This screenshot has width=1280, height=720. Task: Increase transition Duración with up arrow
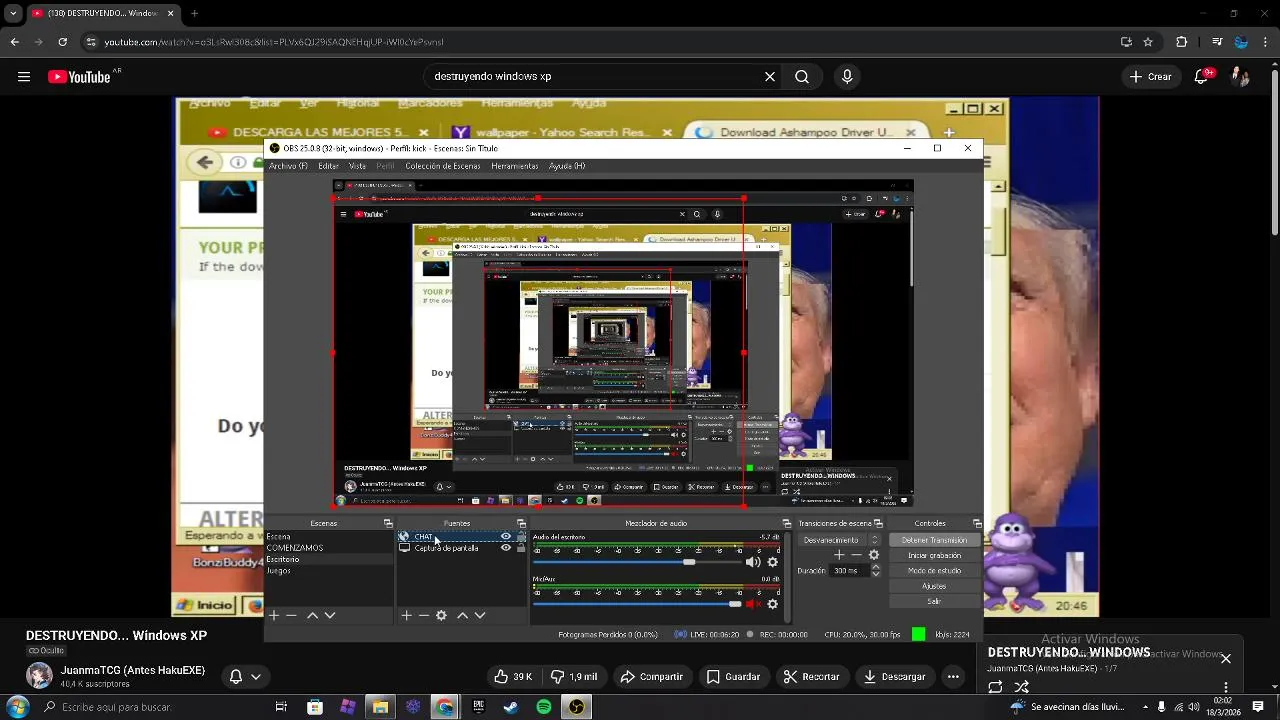tap(876, 567)
